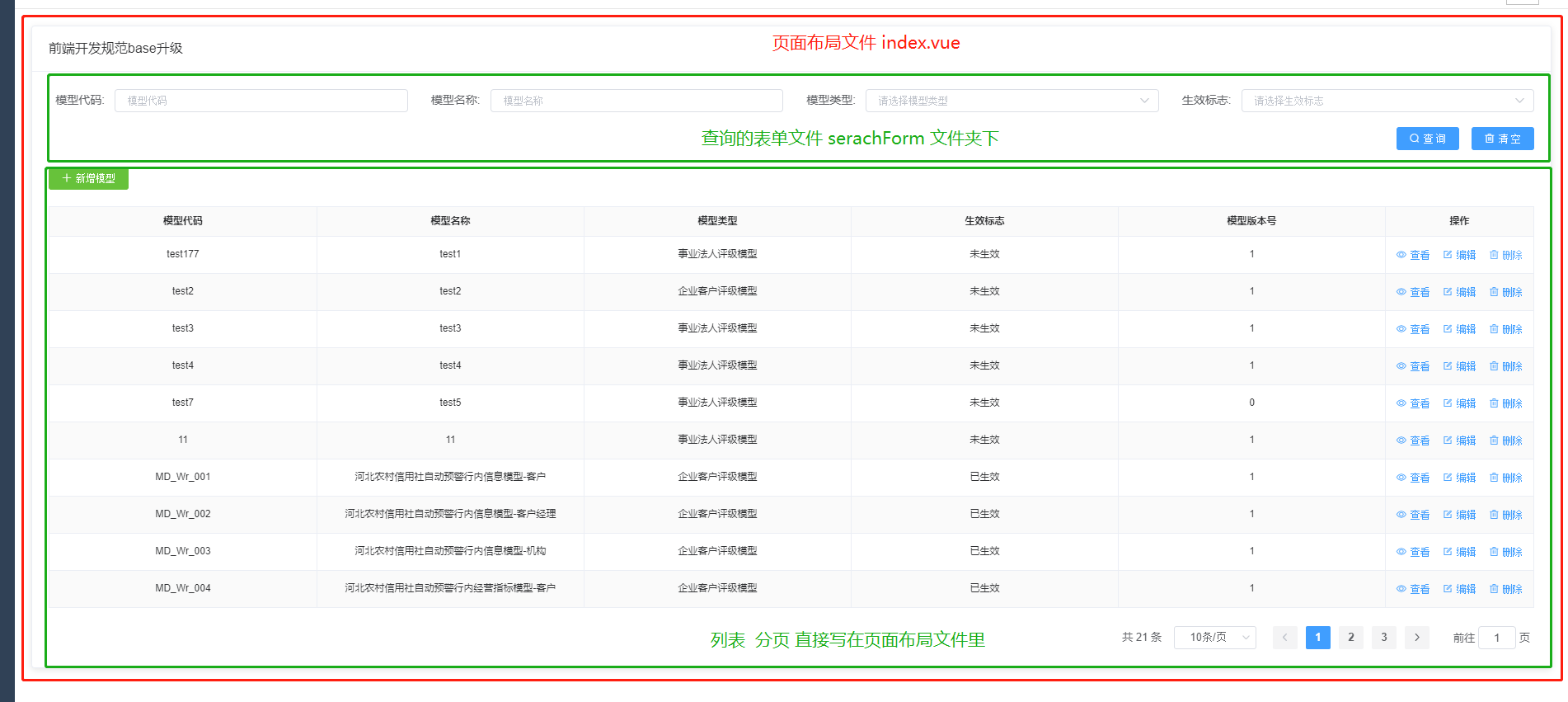Open the 模型类型 dropdown selector
The height and width of the screenshot is (702, 1568).
(1012, 101)
